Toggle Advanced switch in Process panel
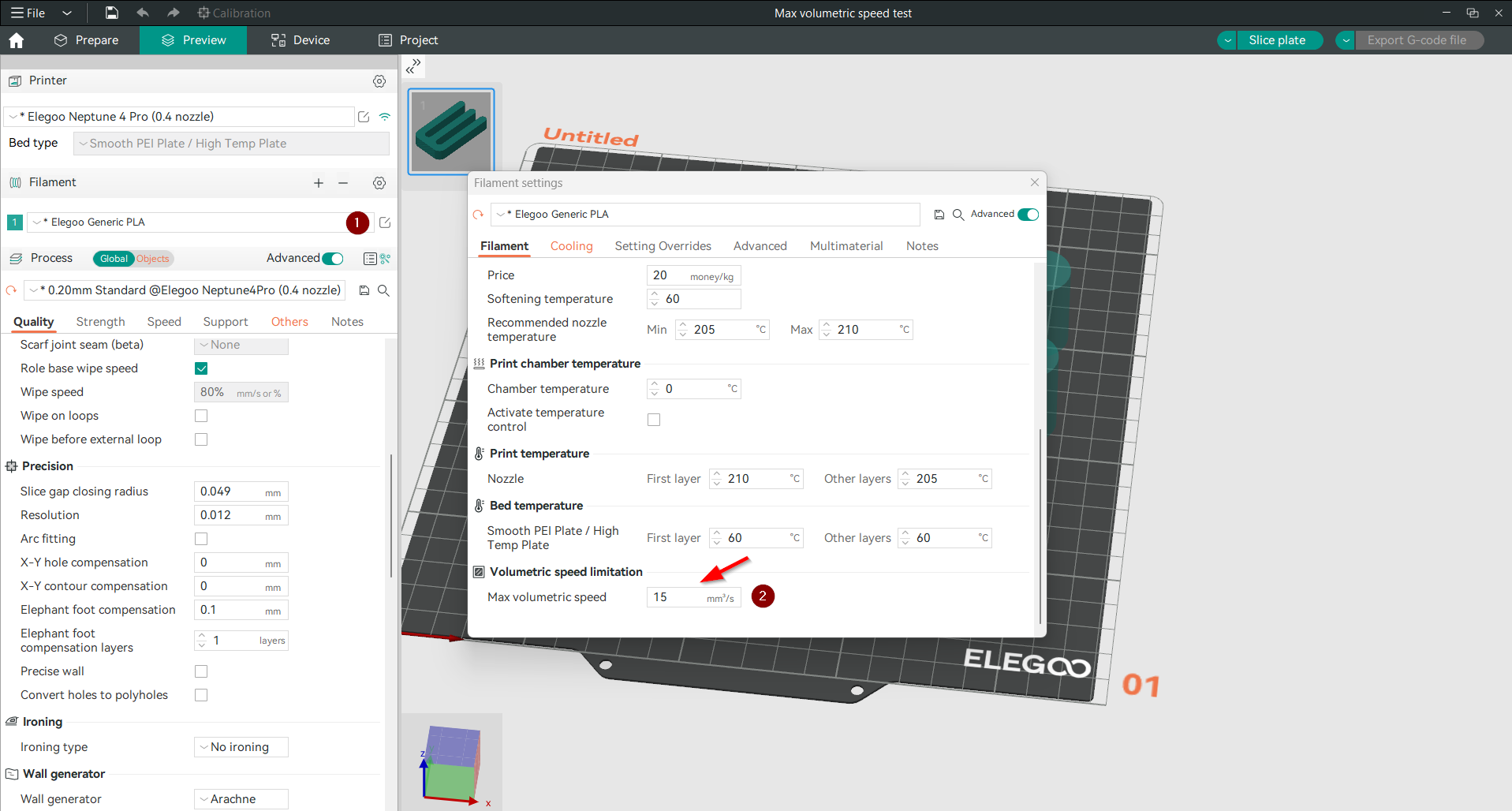This screenshot has height=811, width=1512. coord(333,259)
